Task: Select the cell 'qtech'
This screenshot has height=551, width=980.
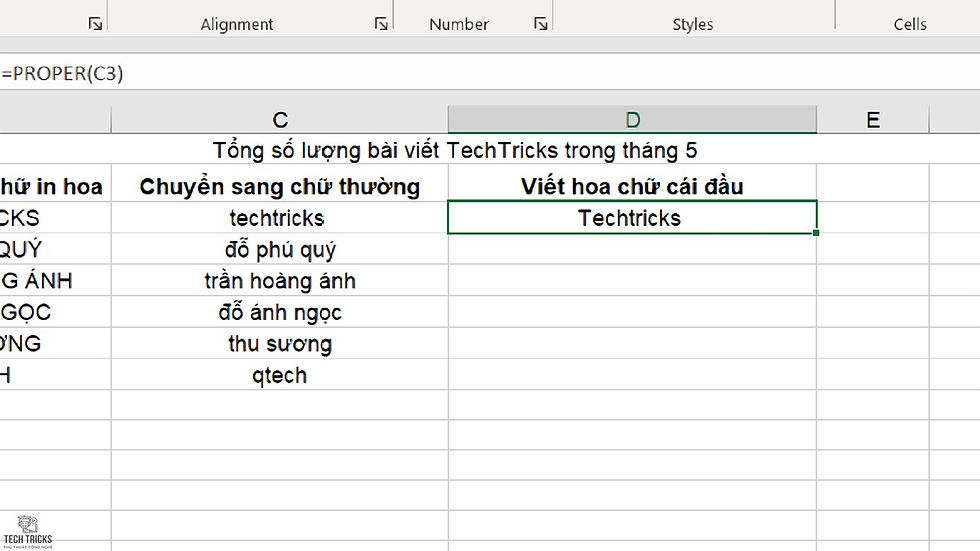Action: pos(280,375)
